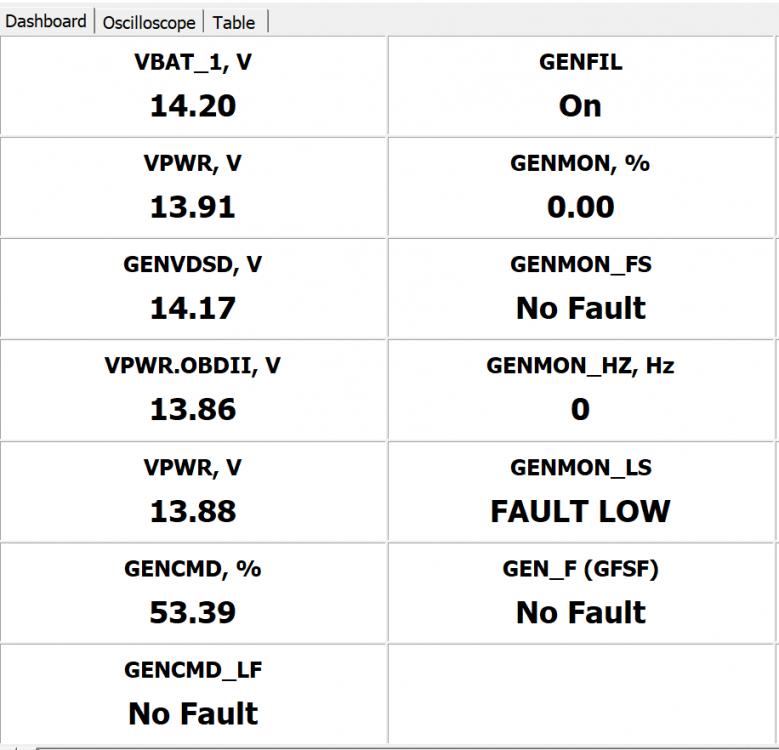
Task: Open the Oscilloscope tab
Action: [x=149, y=22]
